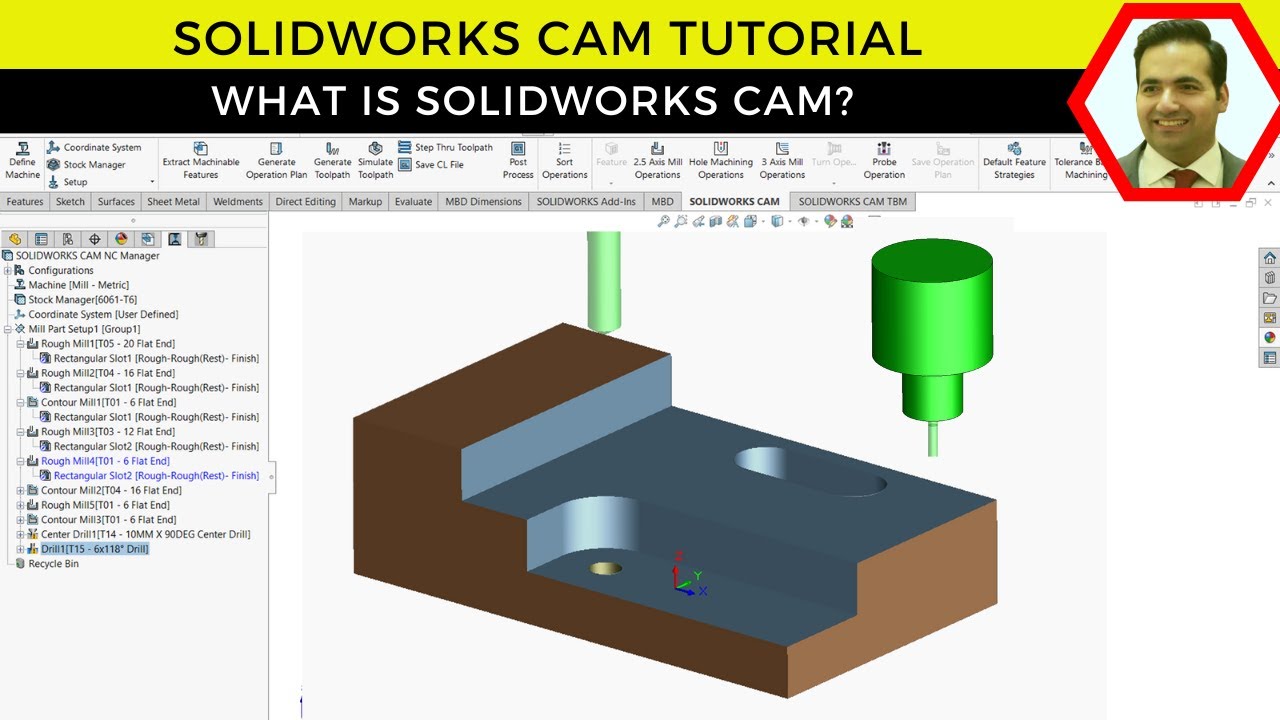The height and width of the screenshot is (720, 1280).
Task: Open the Coordinate System command
Action: point(94,147)
